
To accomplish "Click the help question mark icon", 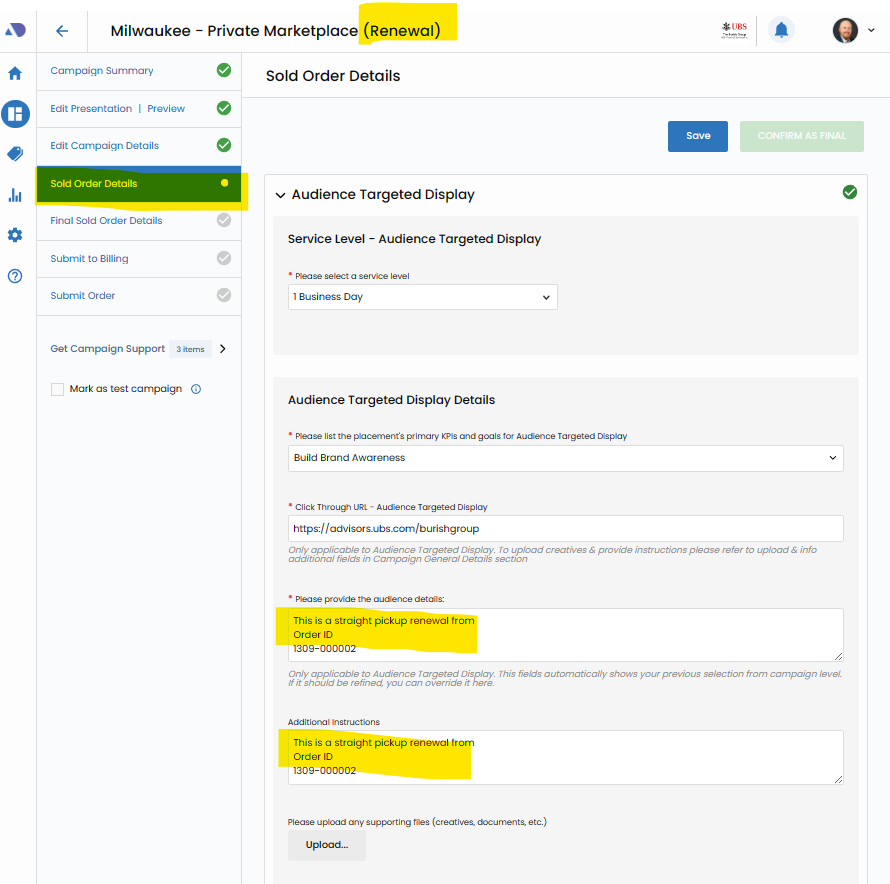I will 15,276.
